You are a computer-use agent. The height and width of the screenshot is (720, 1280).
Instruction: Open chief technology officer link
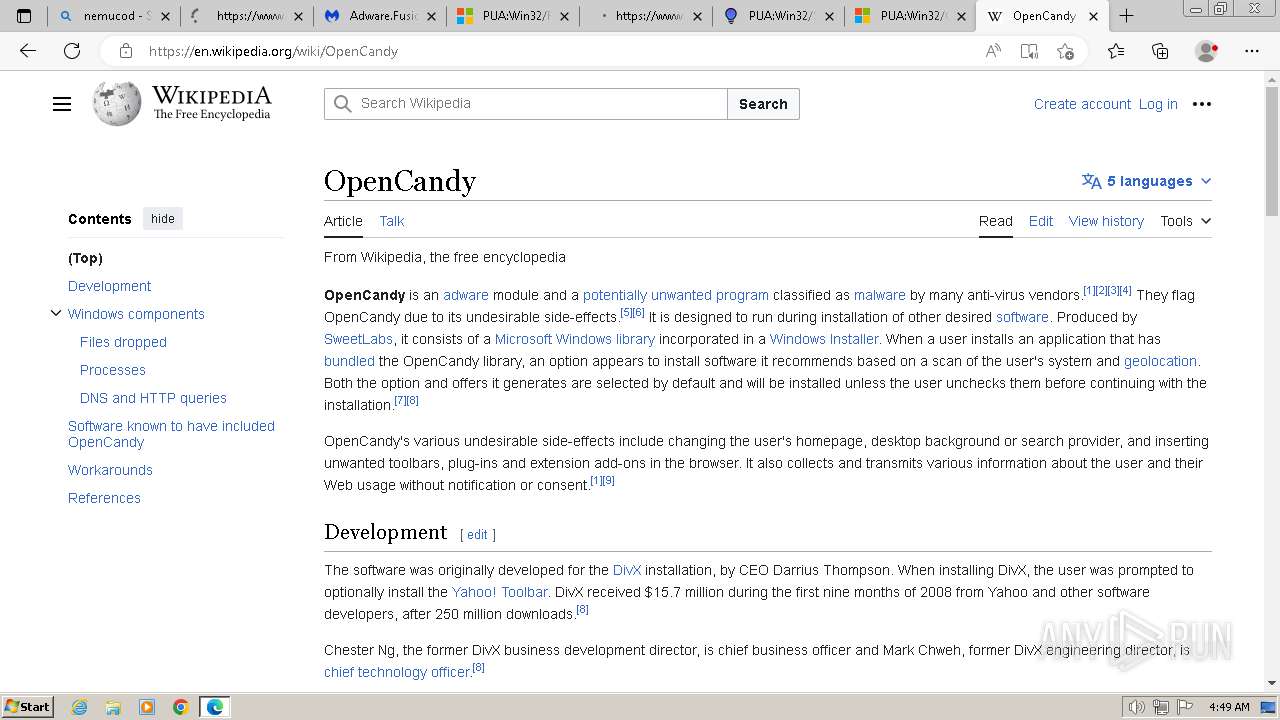click(397, 672)
